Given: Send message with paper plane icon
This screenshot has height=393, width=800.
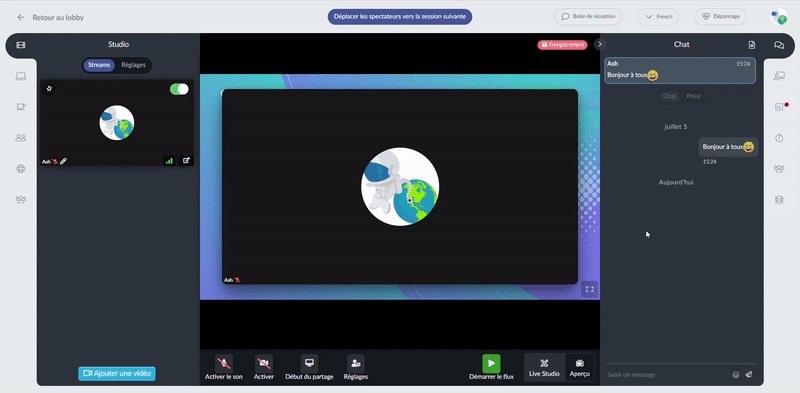Looking at the screenshot, I should coord(748,375).
